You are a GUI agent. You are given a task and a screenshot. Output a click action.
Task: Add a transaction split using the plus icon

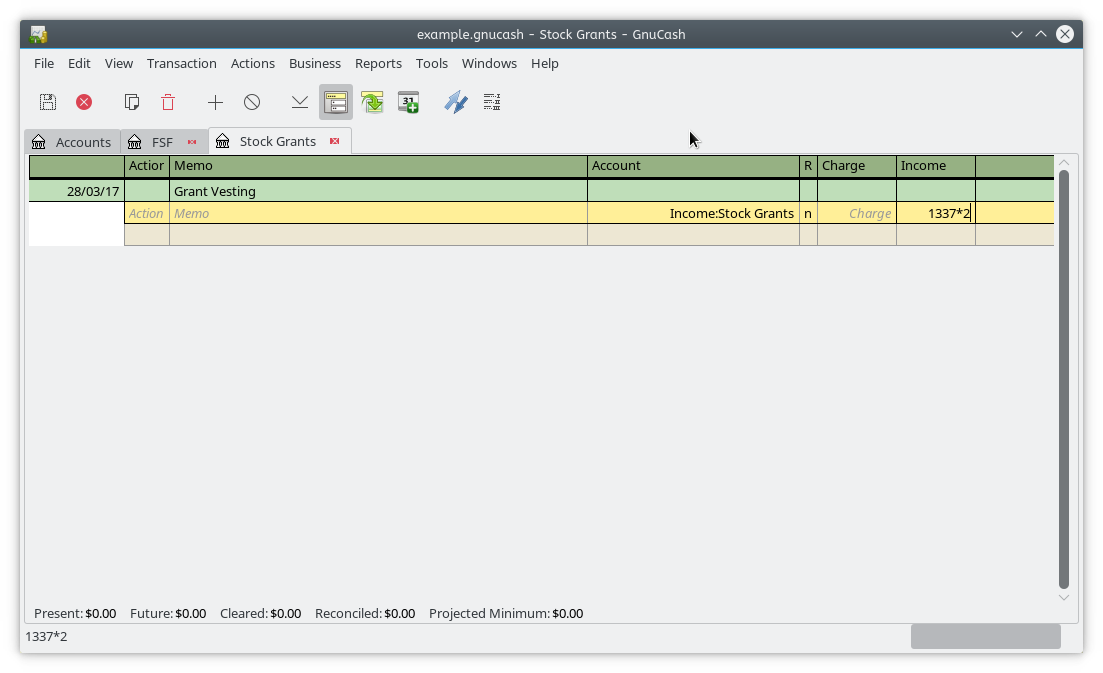coord(215,102)
